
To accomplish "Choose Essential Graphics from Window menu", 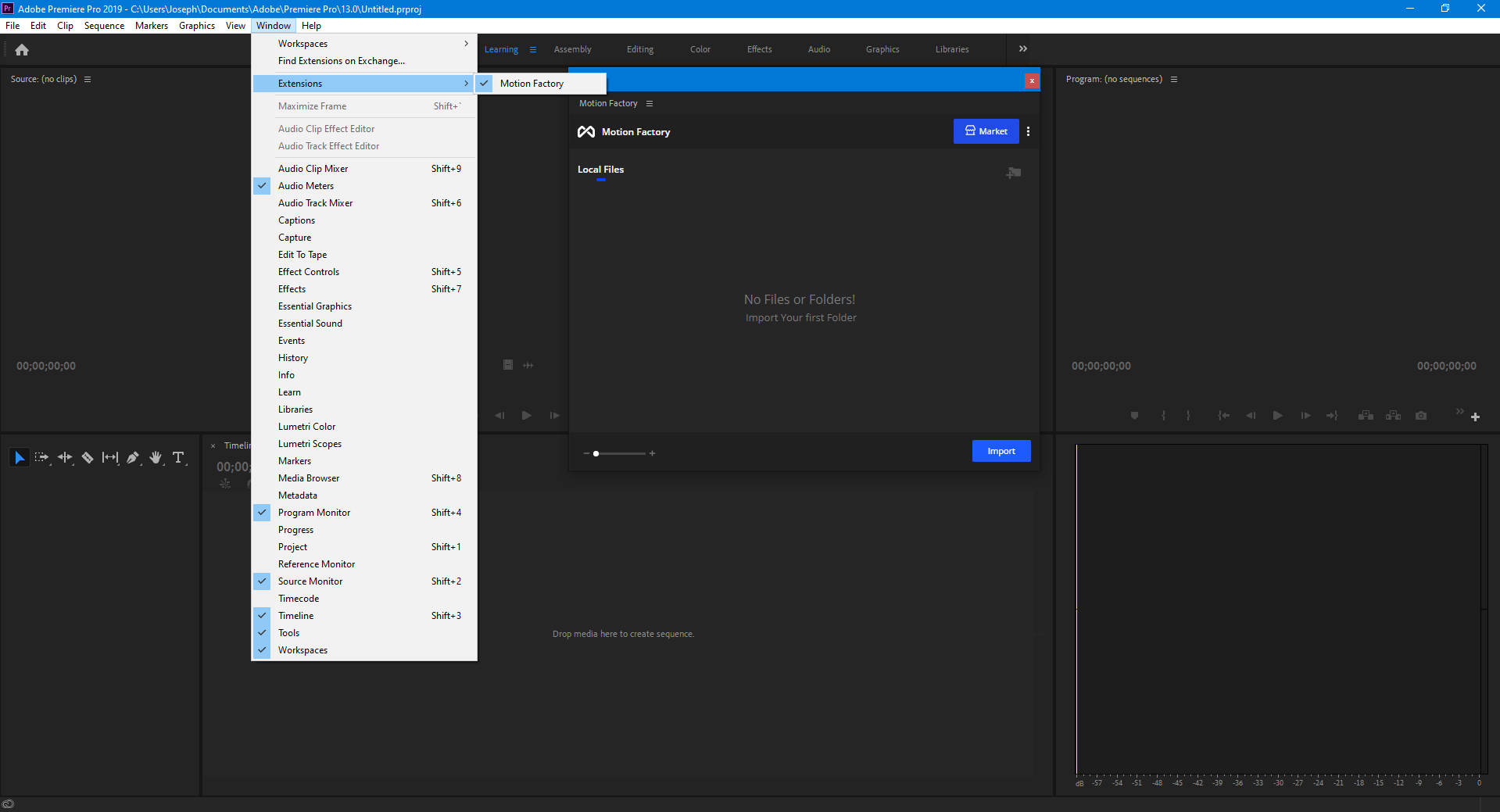I will 364,306.
